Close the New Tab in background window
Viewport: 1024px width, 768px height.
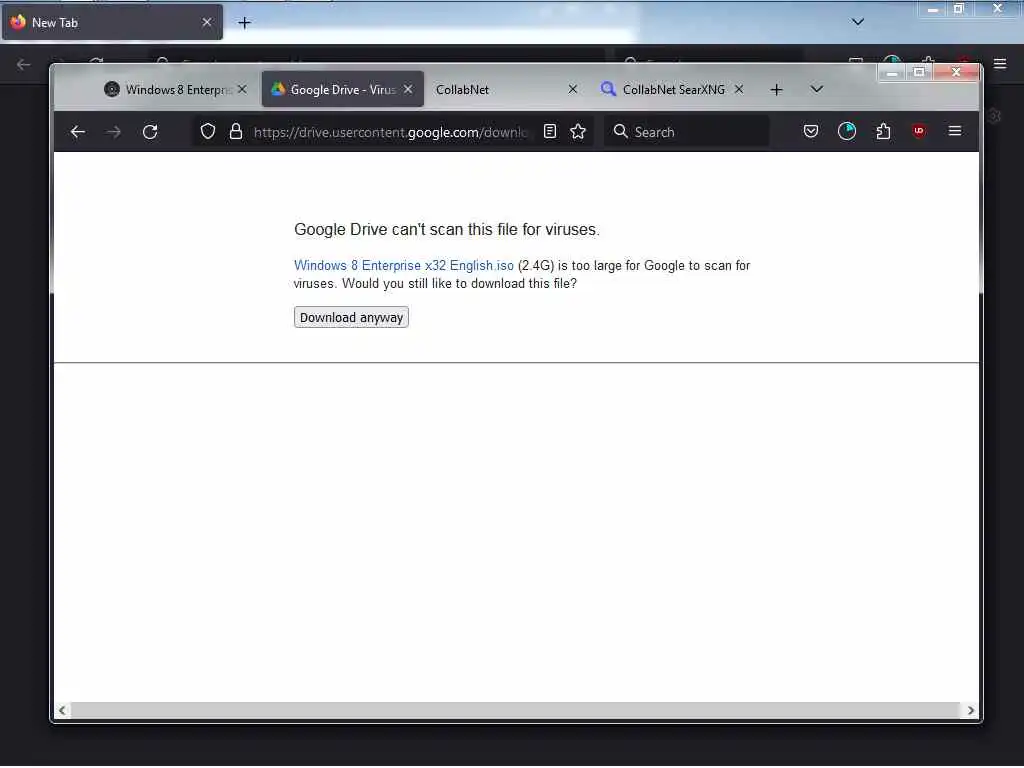coord(207,22)
